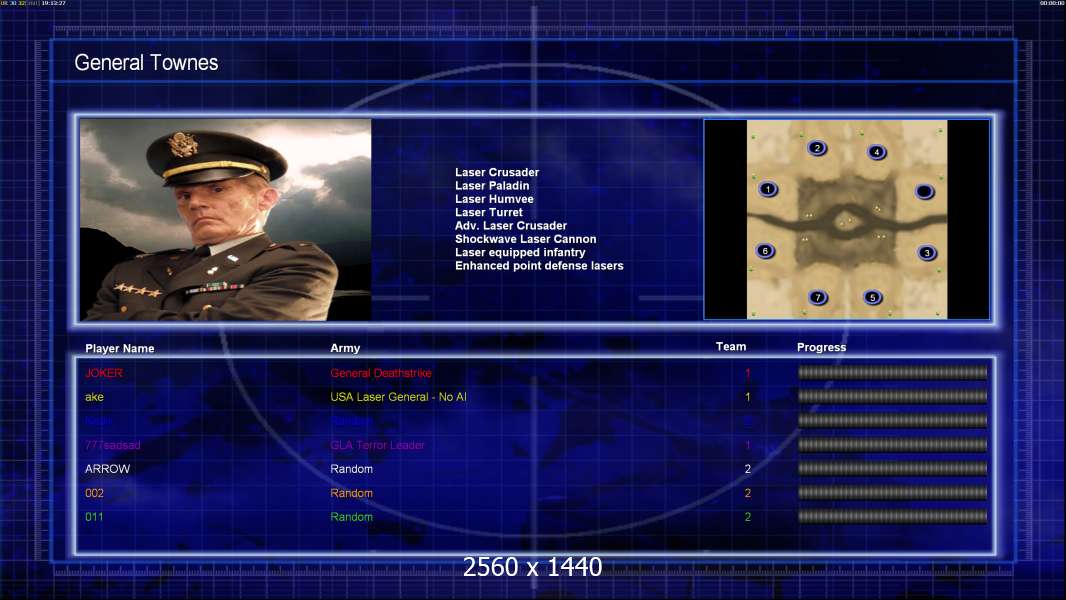Viewport: 1066px width, 600px height.
Task: Click the Team column header
Action: pyautogui.click(x=731, y=347)
